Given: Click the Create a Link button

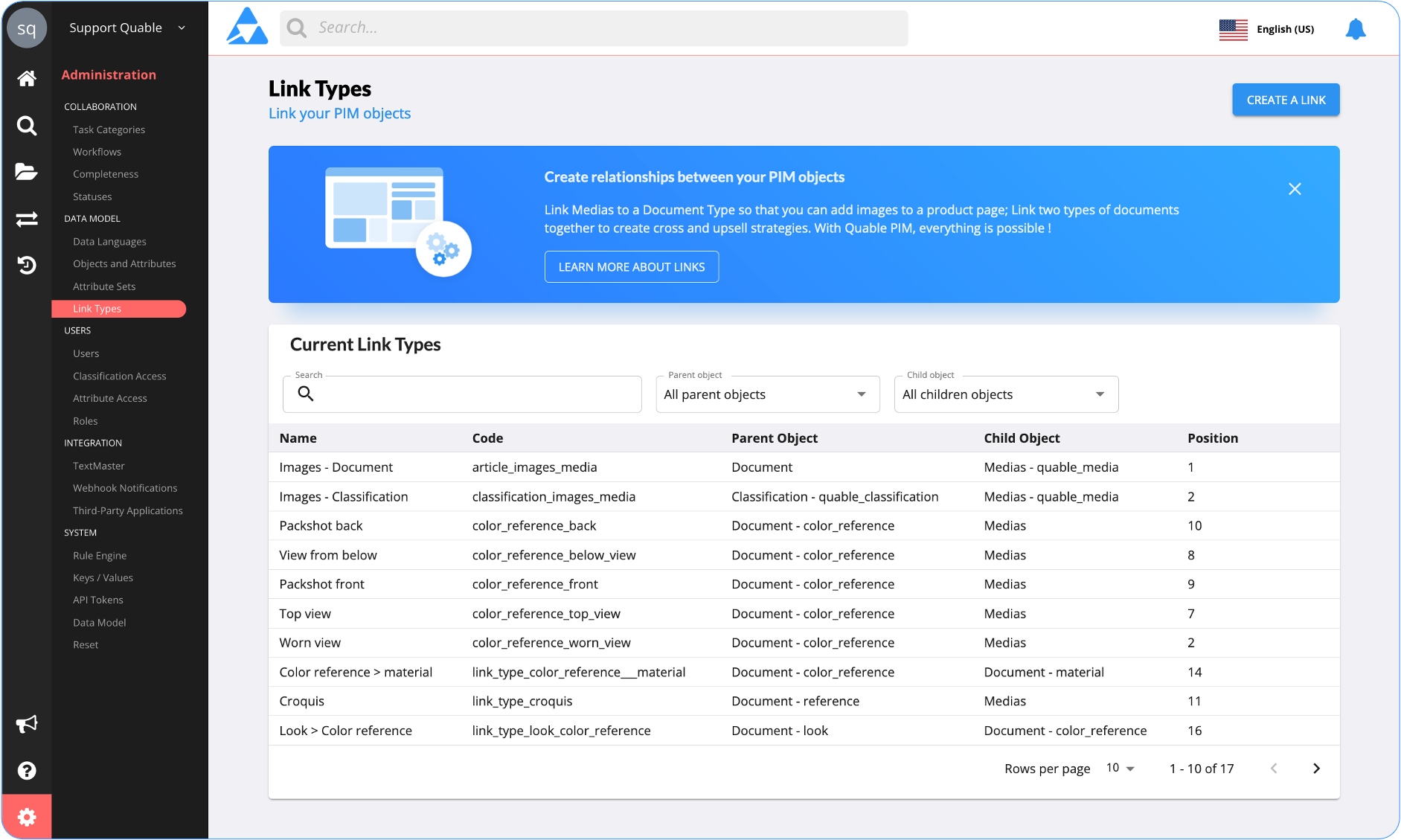Looking at the screenshot, I should click(x=1286, y=100).
